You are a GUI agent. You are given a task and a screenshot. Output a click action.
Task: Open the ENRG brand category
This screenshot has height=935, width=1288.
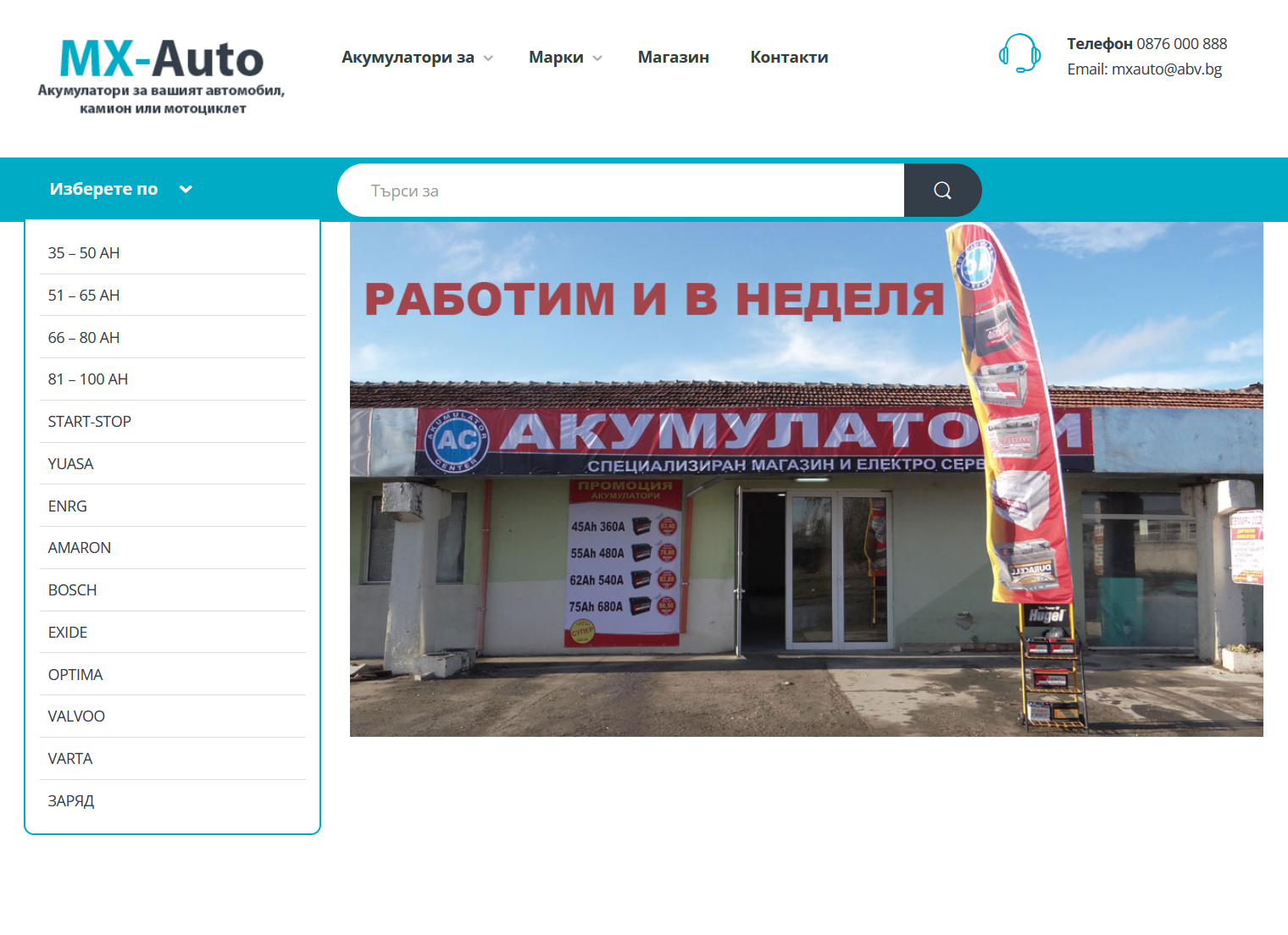pos(173,506)
